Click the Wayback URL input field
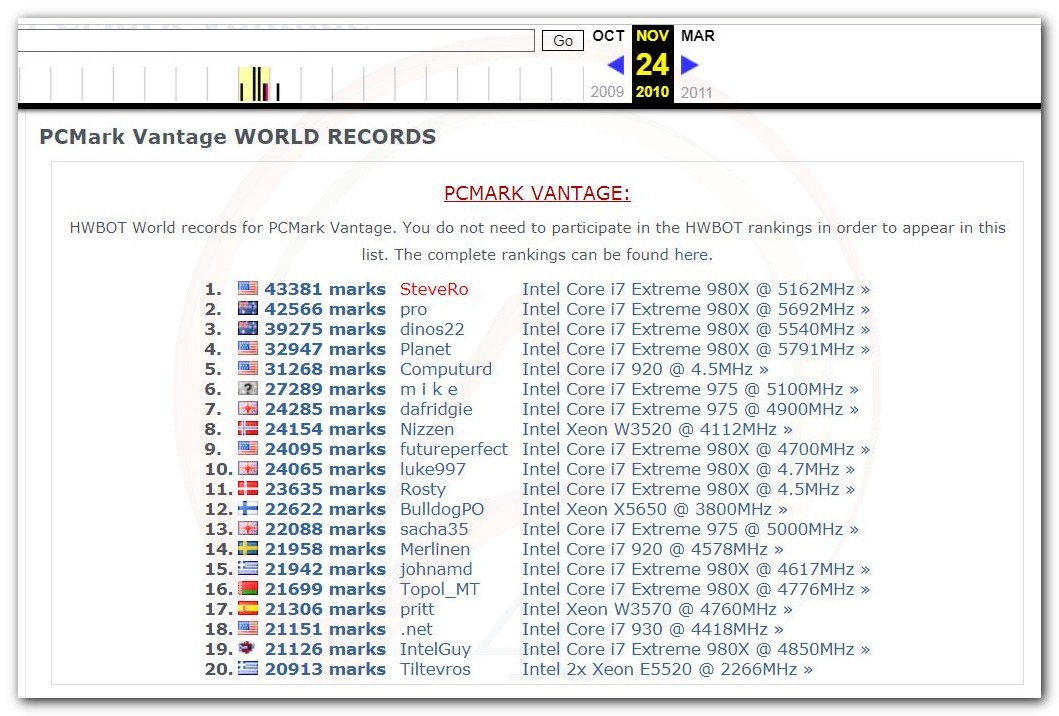Image resolution: width=1059 pixels, height=716 pixels. (276, 41)
